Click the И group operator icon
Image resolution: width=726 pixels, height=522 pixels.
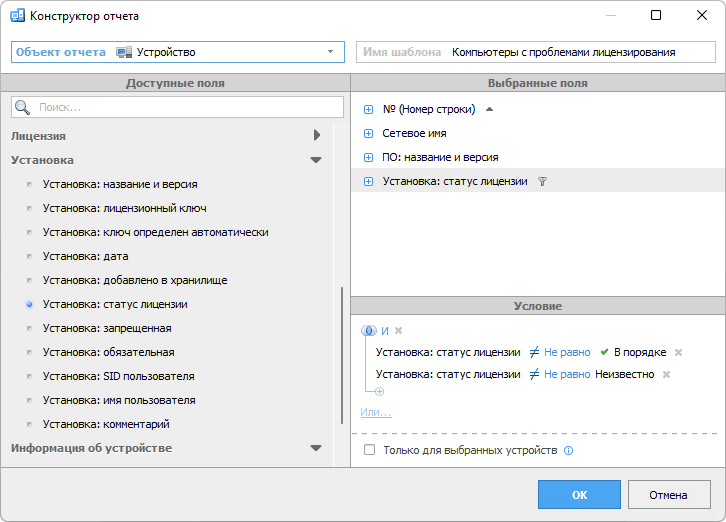point(368,331)
